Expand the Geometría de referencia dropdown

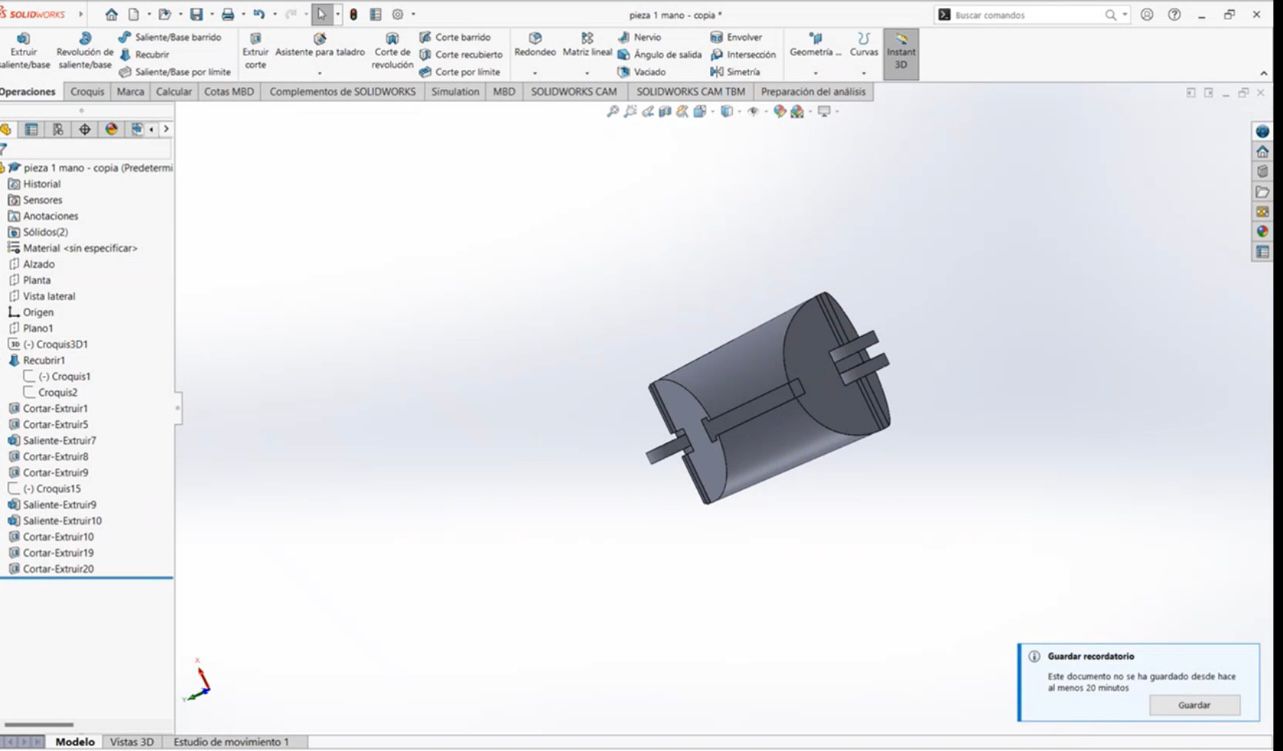point(816,73)
